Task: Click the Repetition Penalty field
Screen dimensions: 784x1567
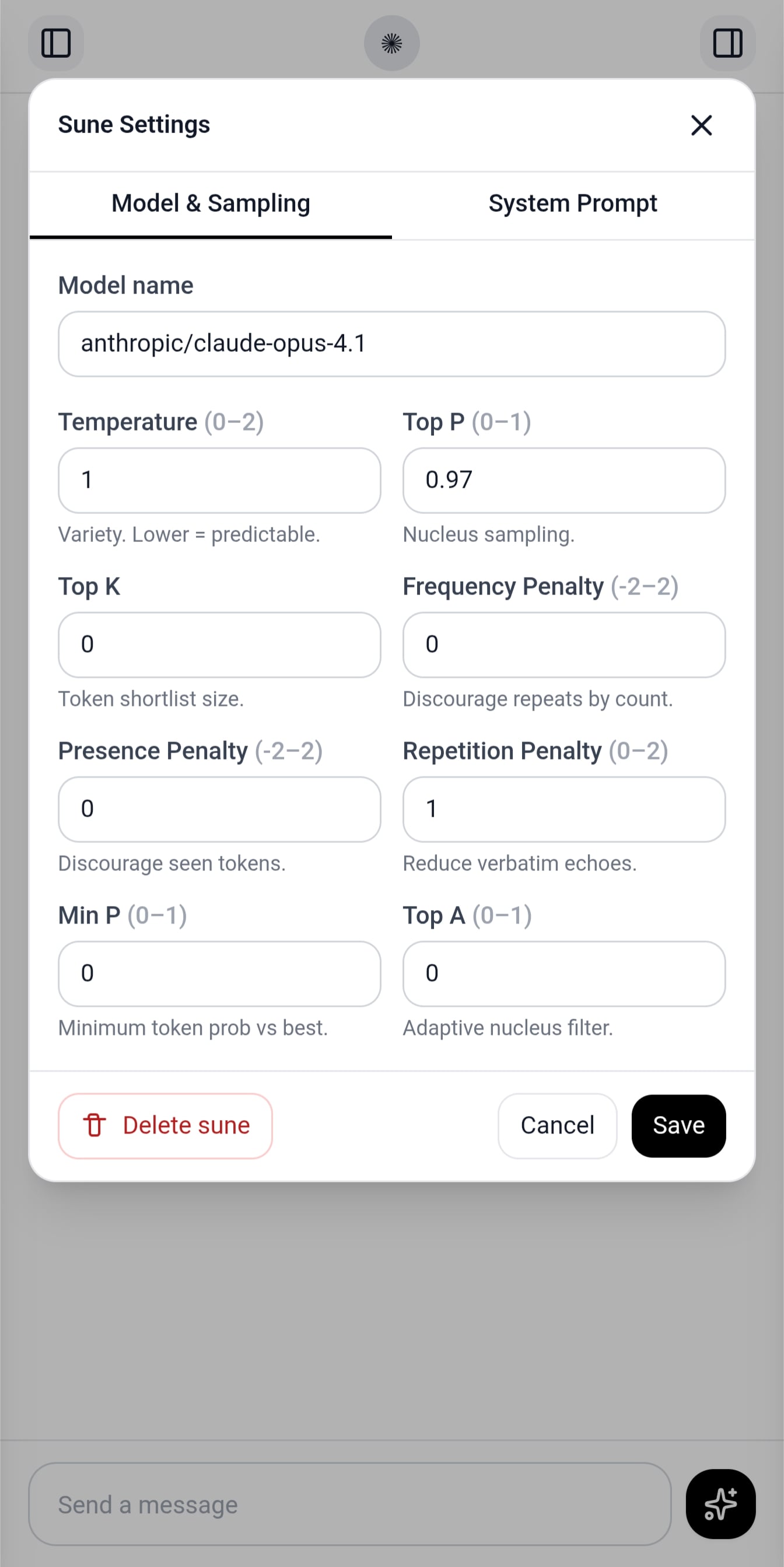Action: 564,809
